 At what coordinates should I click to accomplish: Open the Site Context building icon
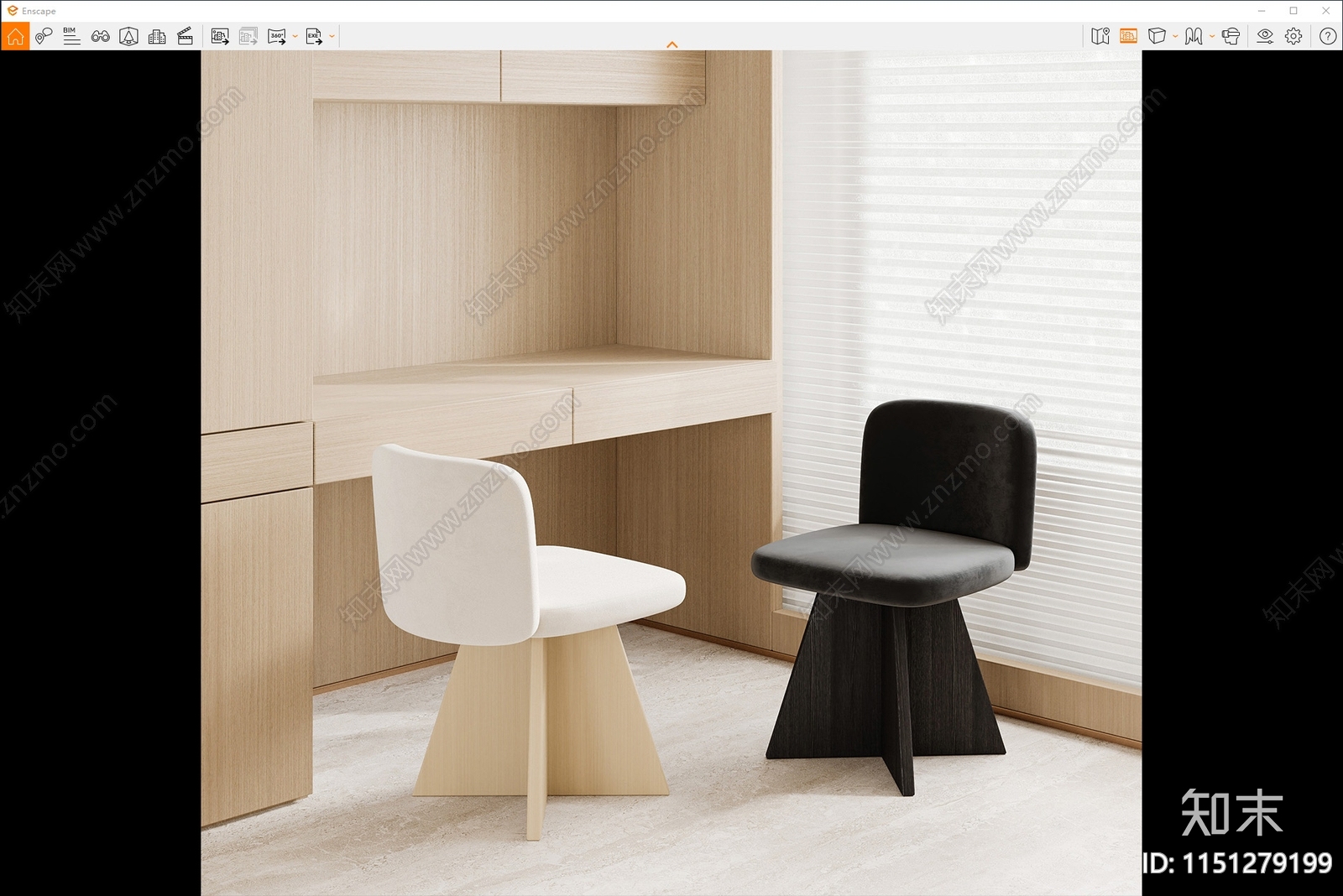click(157, 36)
